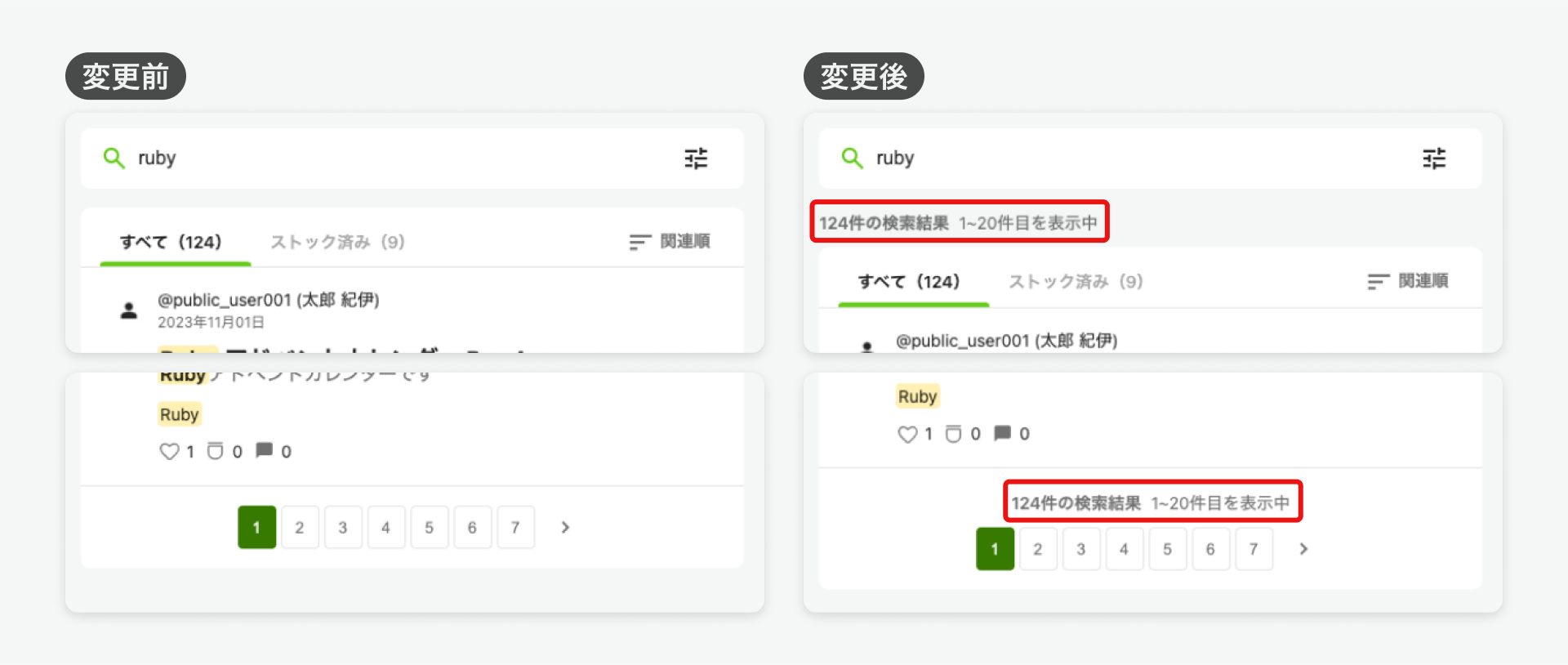Click the comment icon in 変更前 result
The height and width of the screenshot is (665, 1568).
pyautogui.click(x=264, y=450)
